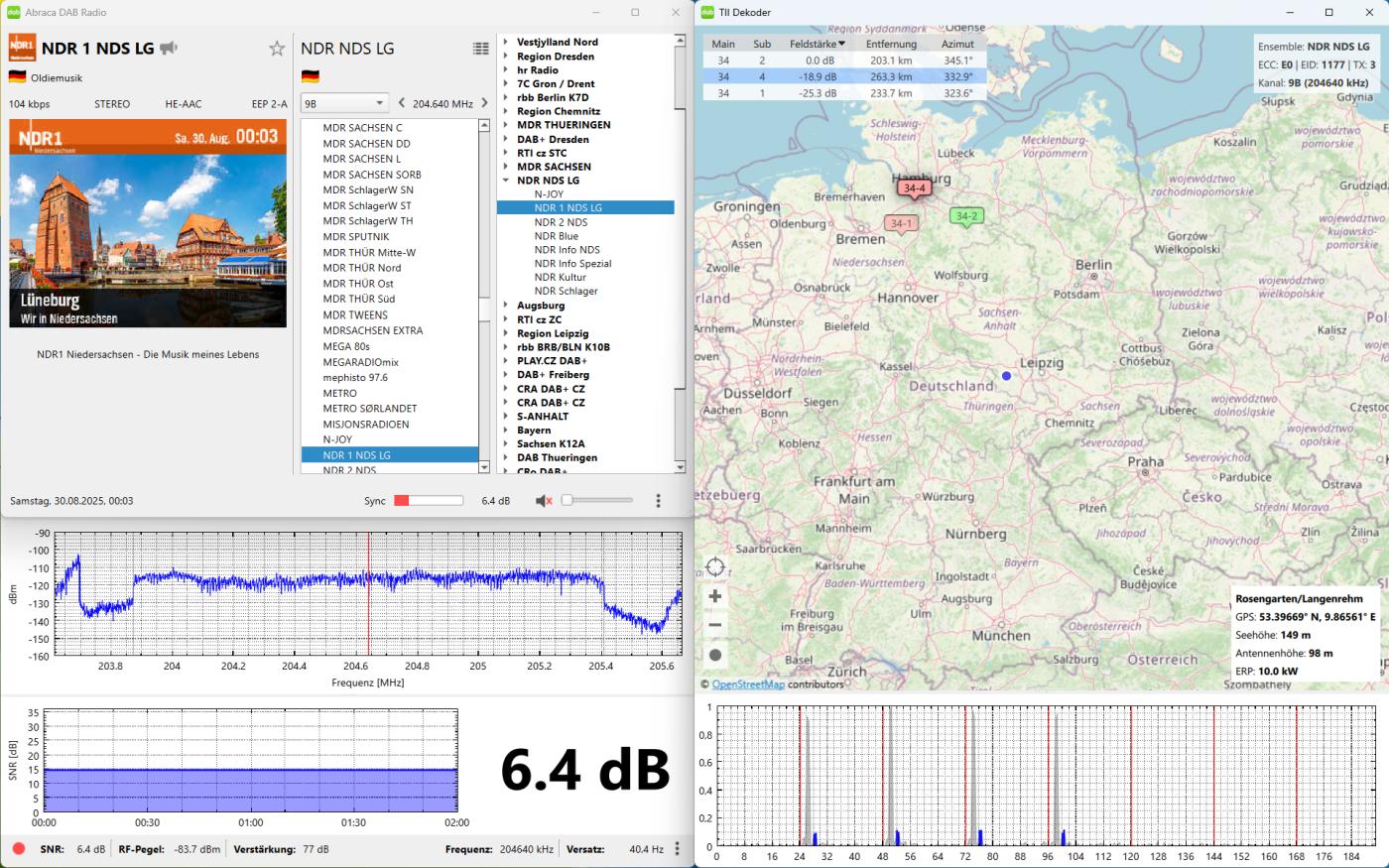Mute audio with the speaker icon

(544, 501)
